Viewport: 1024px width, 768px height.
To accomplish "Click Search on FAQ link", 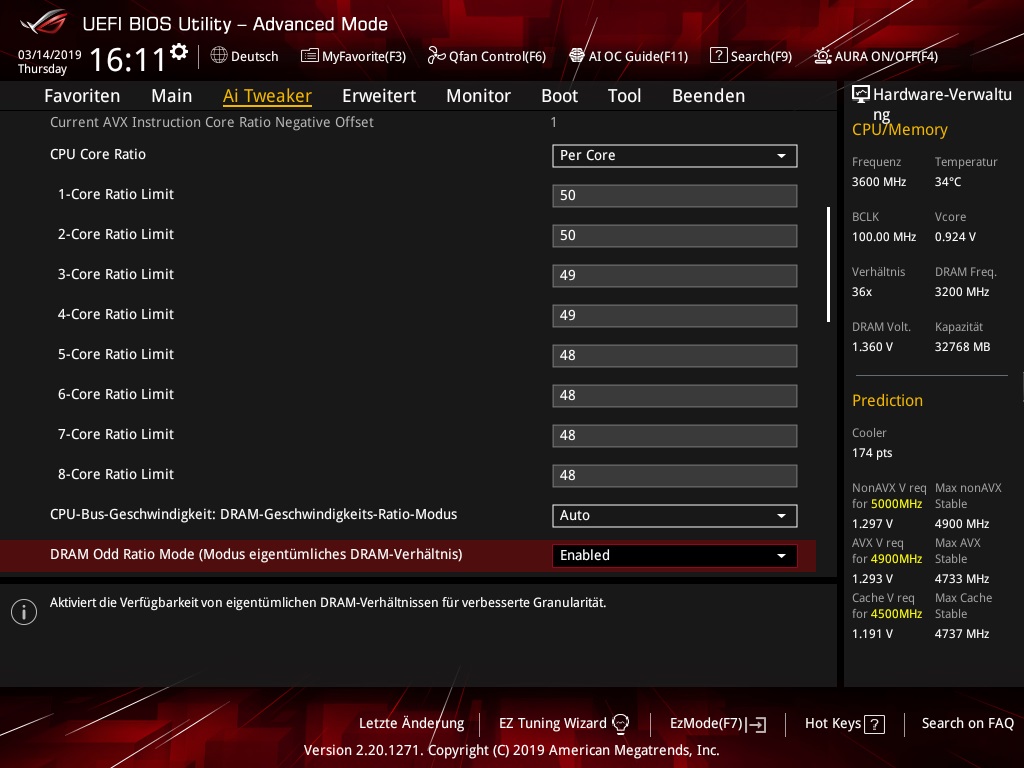I will (968, 724).
